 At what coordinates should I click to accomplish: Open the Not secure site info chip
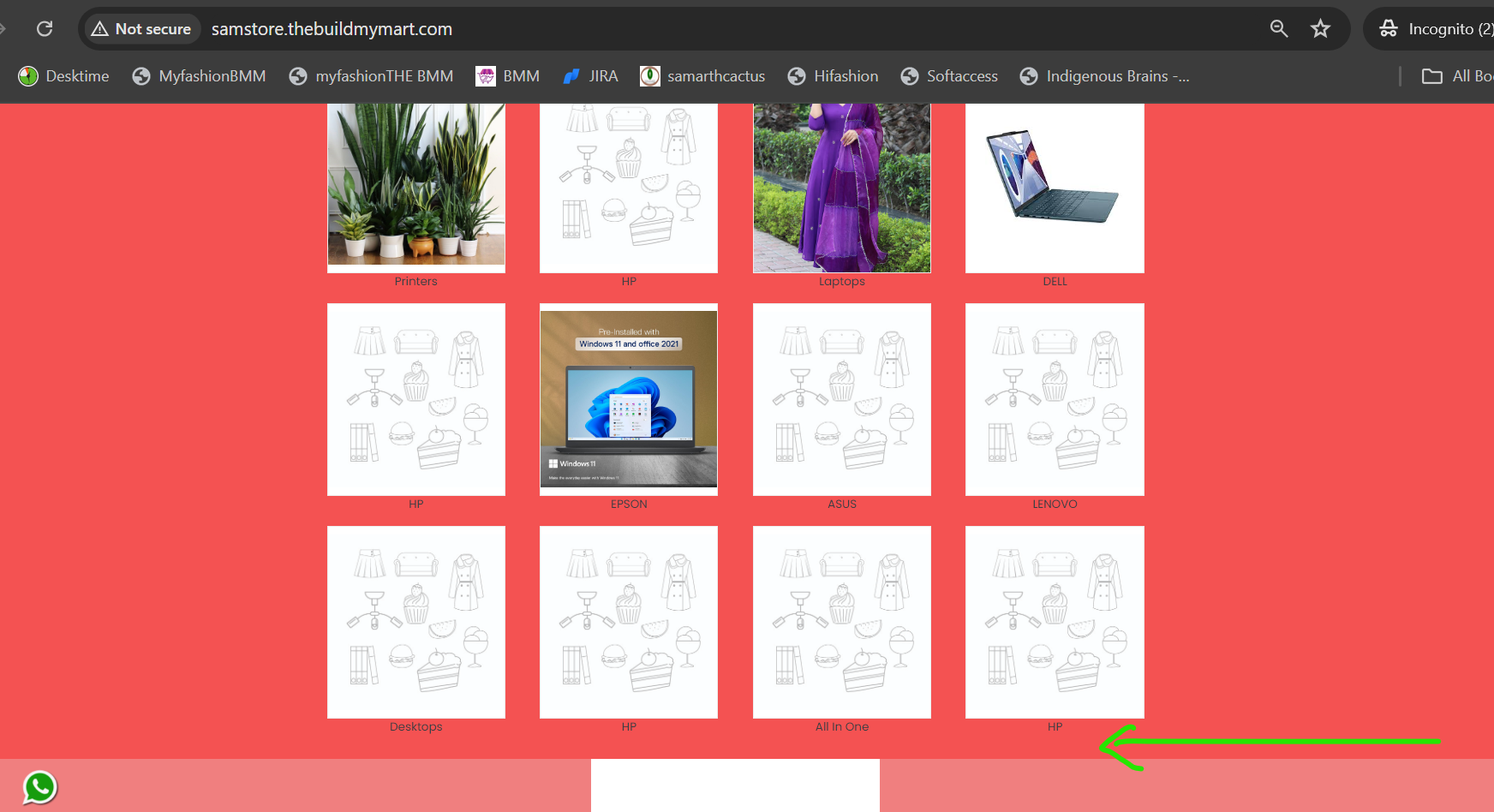point(142,29)
